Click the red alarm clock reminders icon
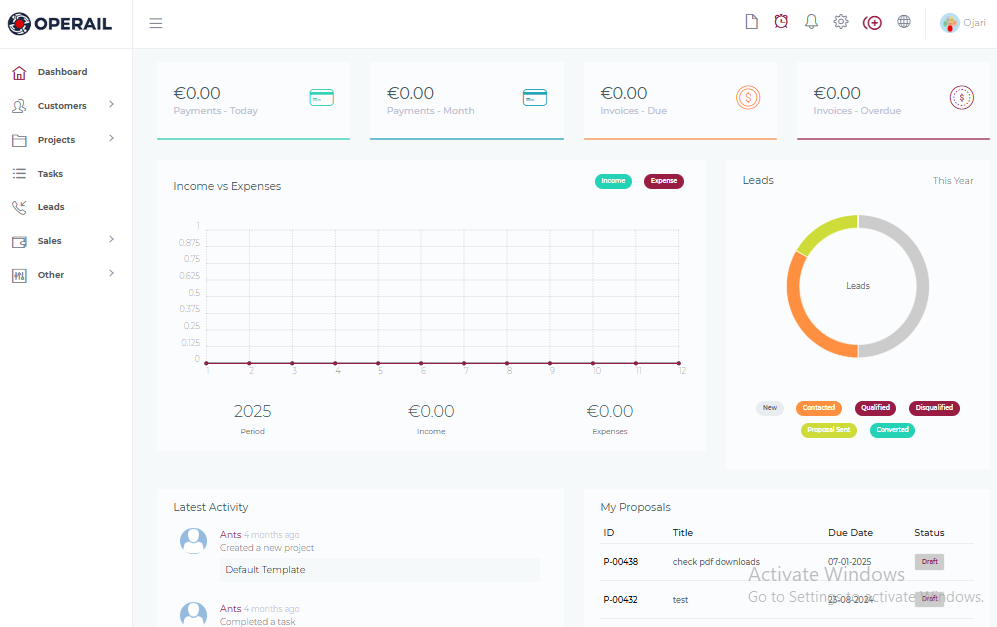This screenshot has height=627, width=997. [x=781, y=22]
